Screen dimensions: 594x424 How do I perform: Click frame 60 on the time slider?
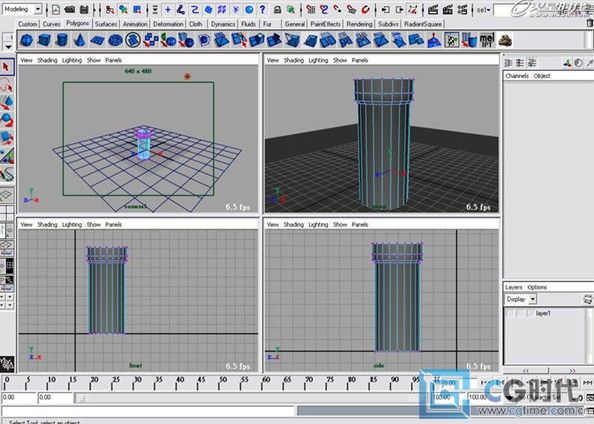click(x=266, y=383)
